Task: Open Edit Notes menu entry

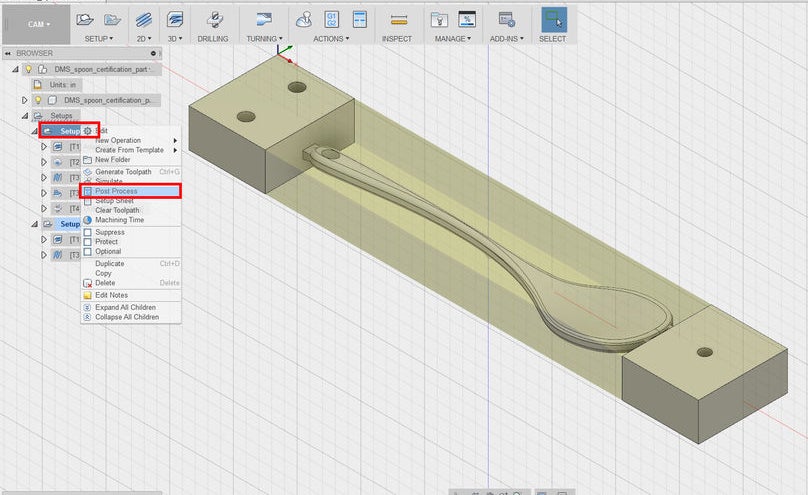Action: 131,295
